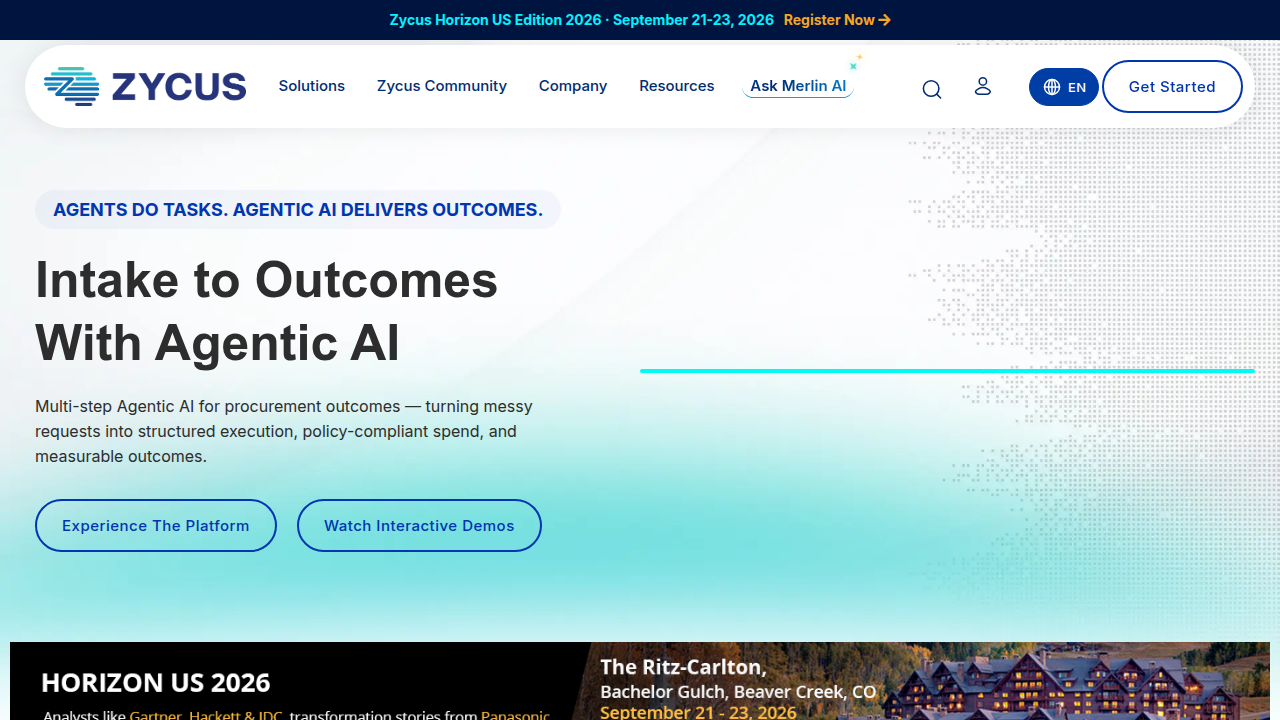Viewport: 1280px width, 720px height.
Task: Click Ask Merlin AI link
Action: click(798, 86)
